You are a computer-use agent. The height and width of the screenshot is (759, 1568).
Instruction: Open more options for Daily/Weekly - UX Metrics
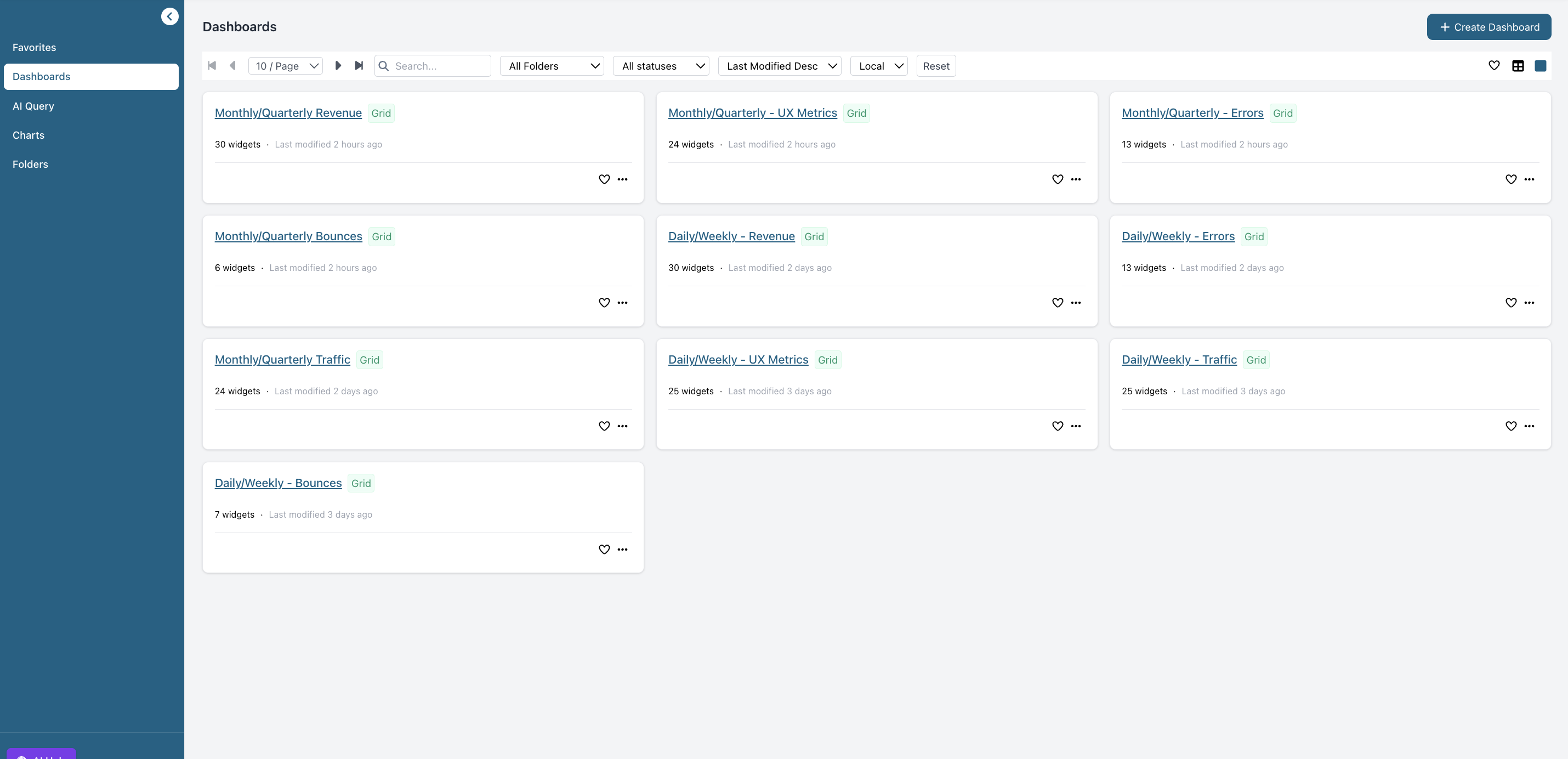1076,426
